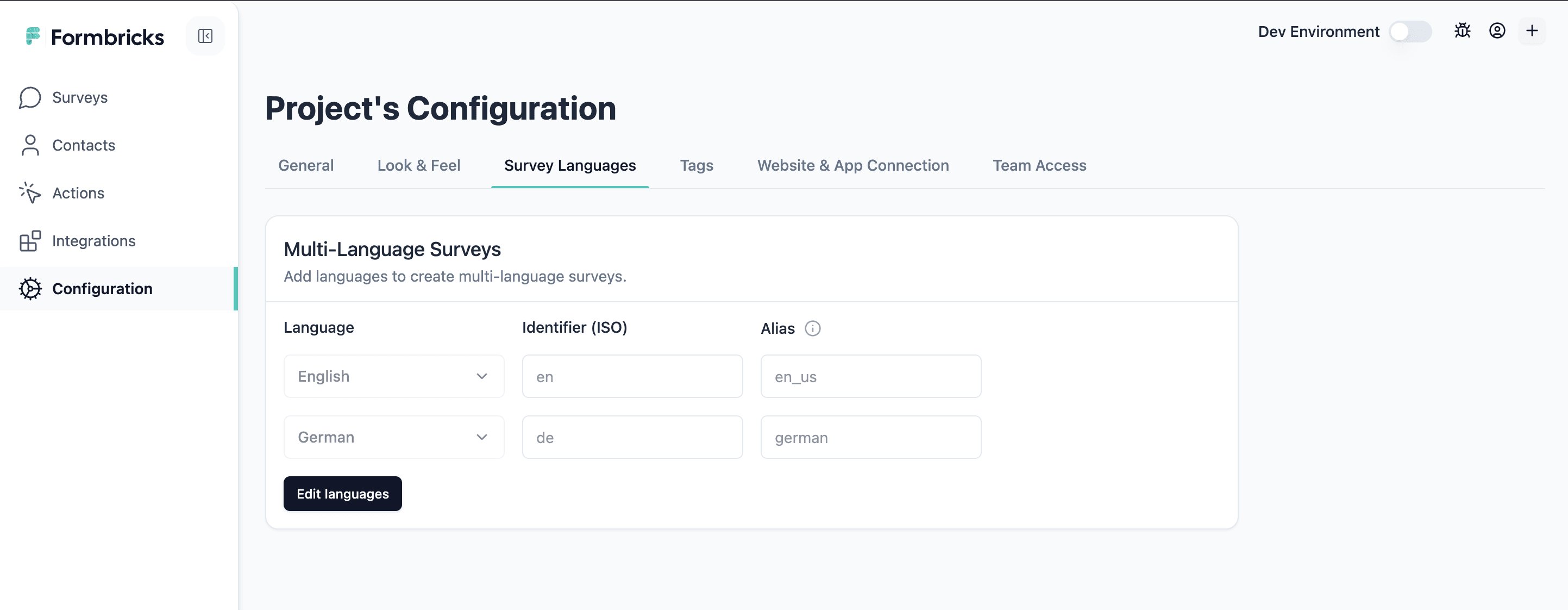This screenshot has width=1568, height=610.
Task: Open Website & App Connection tab
Action: 853,165
